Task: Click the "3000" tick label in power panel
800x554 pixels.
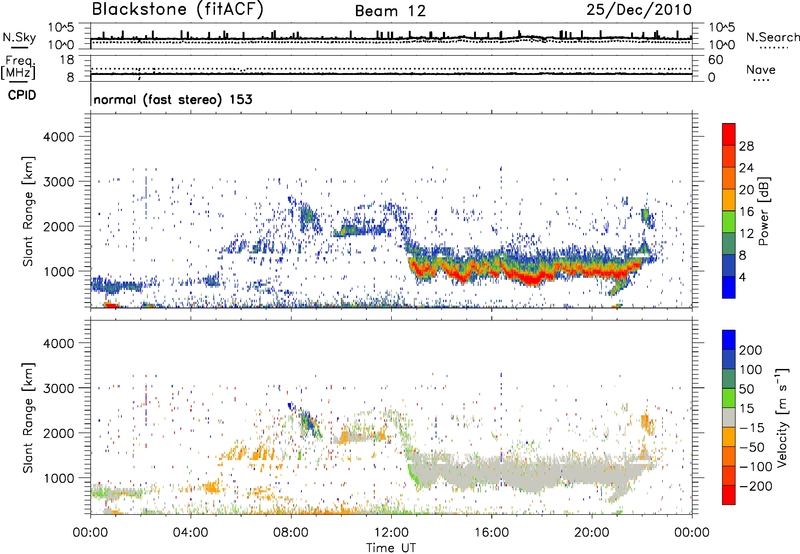Action: [x=59, y=182]
